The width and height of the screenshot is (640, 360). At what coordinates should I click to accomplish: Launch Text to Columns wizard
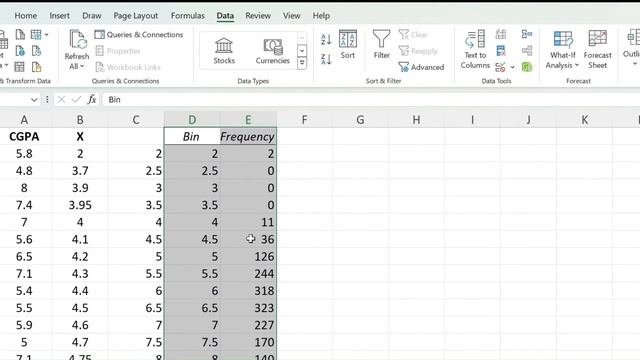[475, 50]
